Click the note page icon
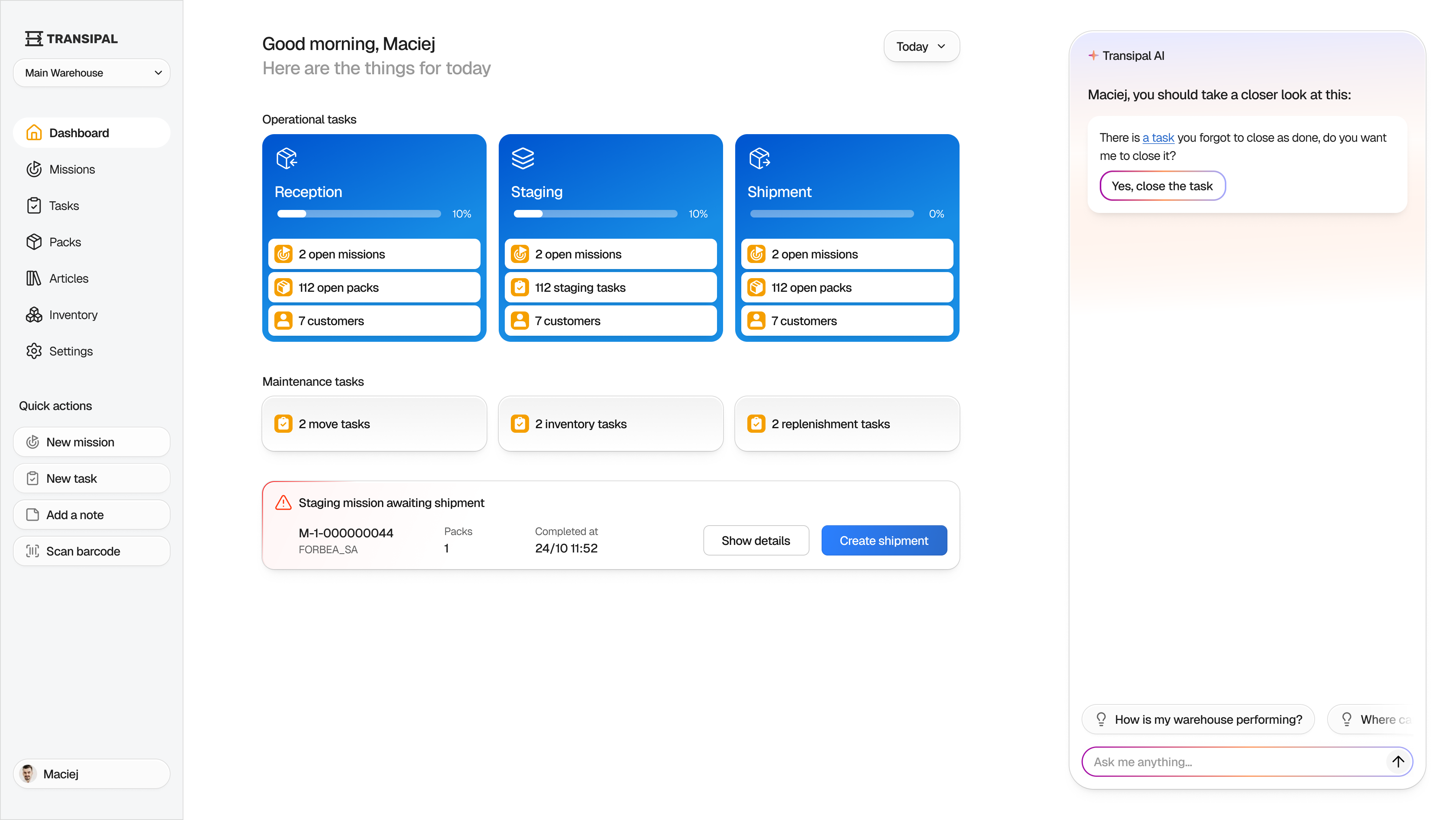1456x820 pixels. (x=33, y=515)
